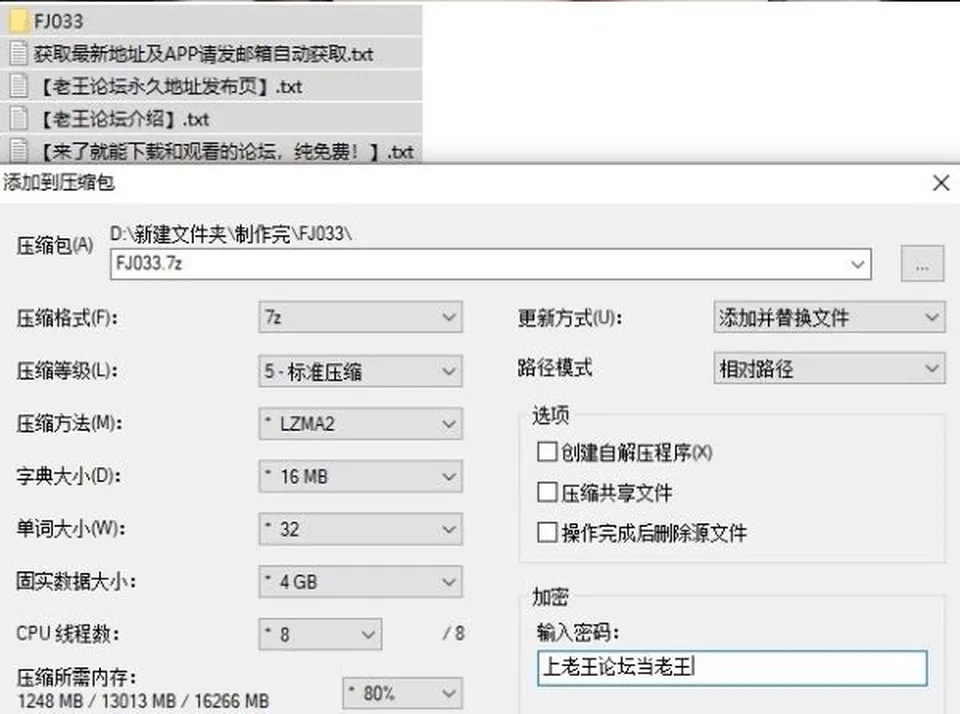This screenshot has height=714, width=960.
Task: Open the 字典大小 16 MB dropdown
Action: click(360, 476)
